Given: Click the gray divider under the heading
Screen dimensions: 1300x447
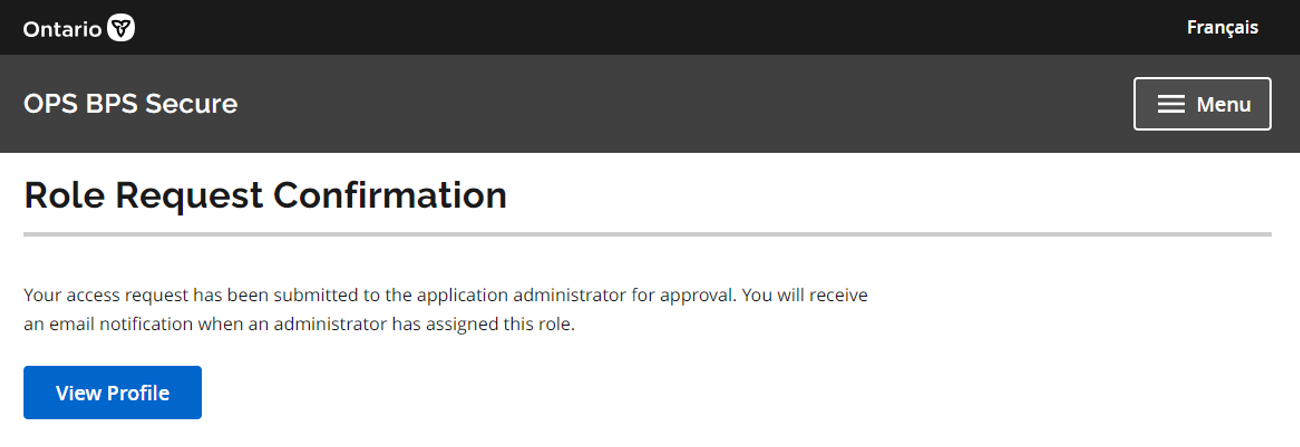Looking at the screenshot, I should [x=647, y=235].
